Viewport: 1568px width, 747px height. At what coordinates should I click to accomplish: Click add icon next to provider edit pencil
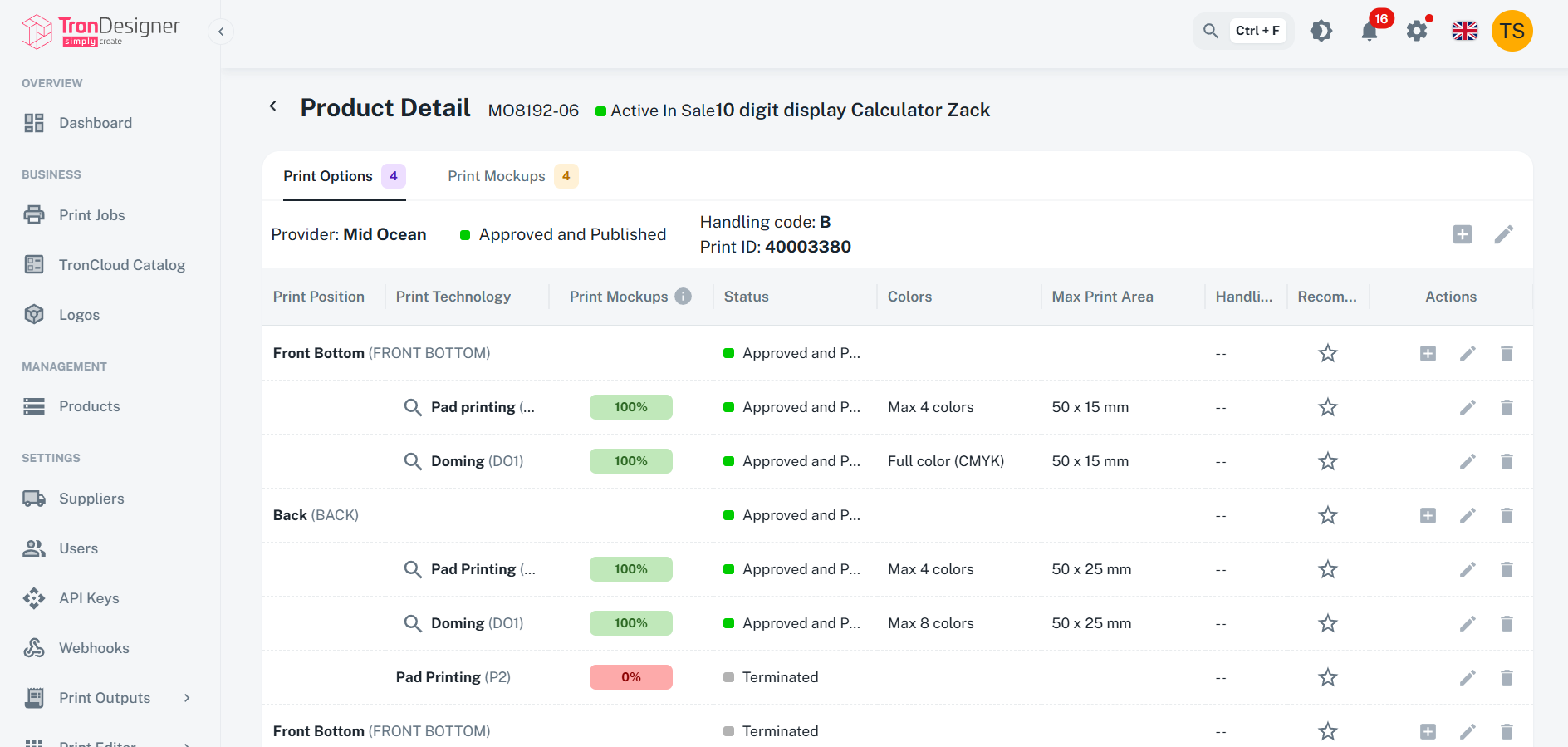pos(1463,234)
